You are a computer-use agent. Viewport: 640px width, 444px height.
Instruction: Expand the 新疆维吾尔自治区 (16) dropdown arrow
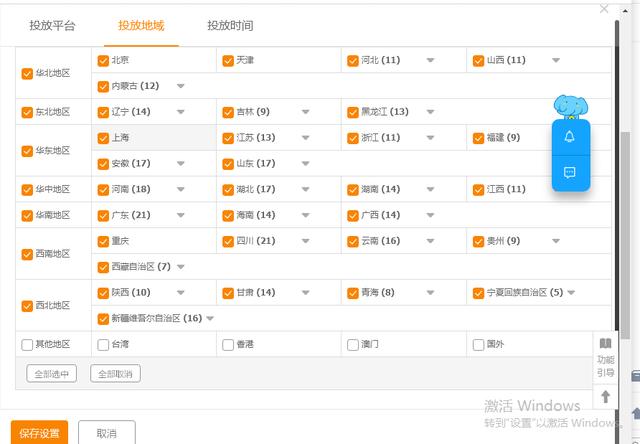210,318
